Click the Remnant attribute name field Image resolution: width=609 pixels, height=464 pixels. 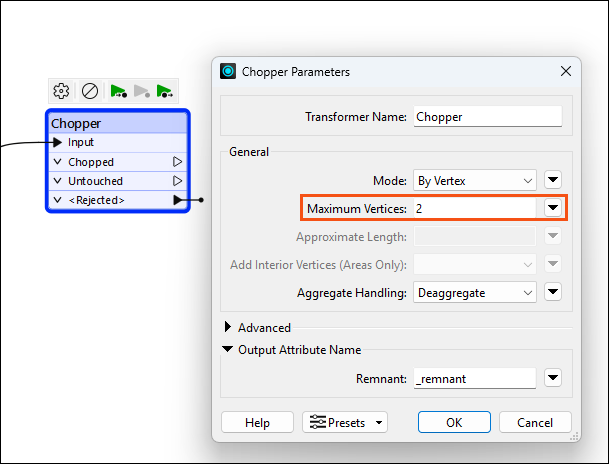475,378
